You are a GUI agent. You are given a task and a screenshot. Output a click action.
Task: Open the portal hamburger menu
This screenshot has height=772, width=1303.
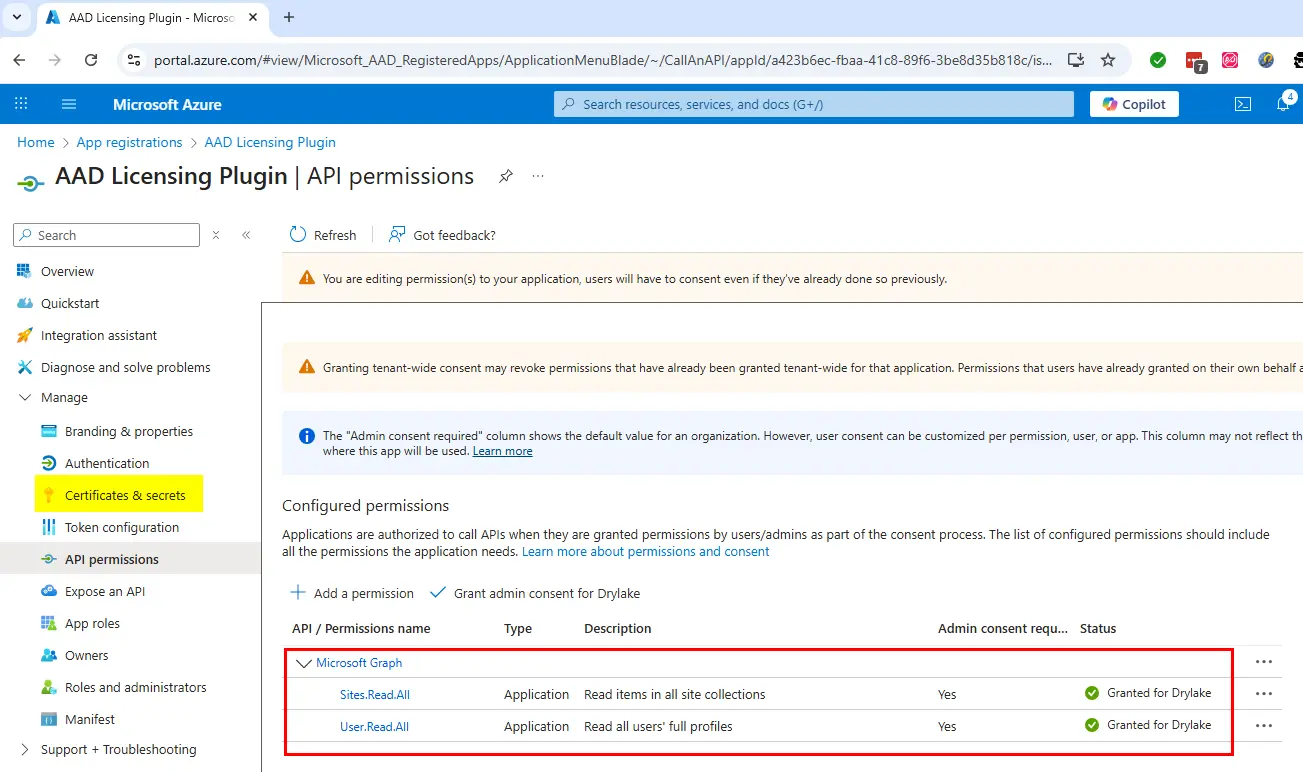coord(69,104)
